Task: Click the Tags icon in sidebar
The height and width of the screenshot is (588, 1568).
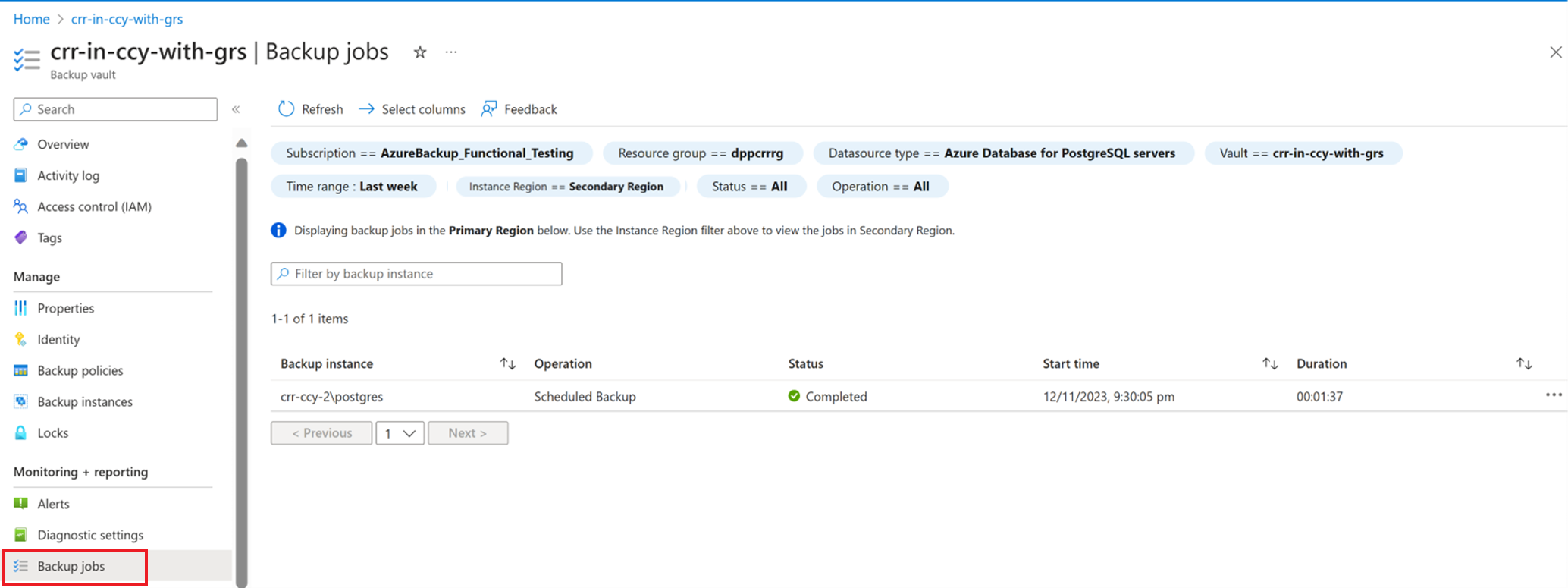Action: point(21,237)
